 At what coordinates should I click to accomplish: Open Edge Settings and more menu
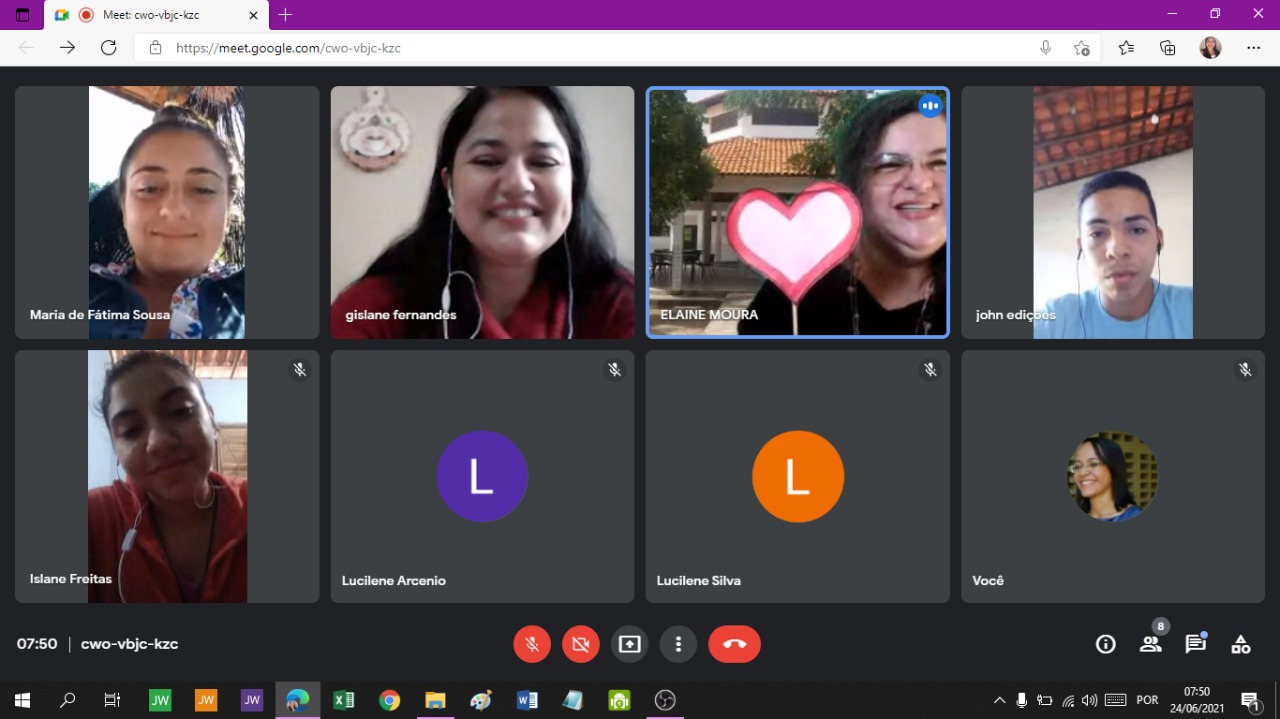tap(1254, 48)
